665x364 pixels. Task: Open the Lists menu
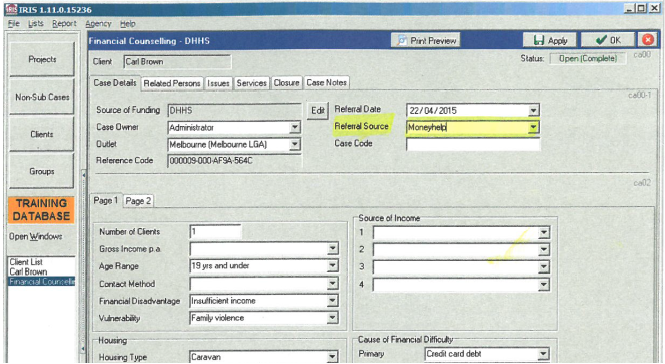point(36,24)
